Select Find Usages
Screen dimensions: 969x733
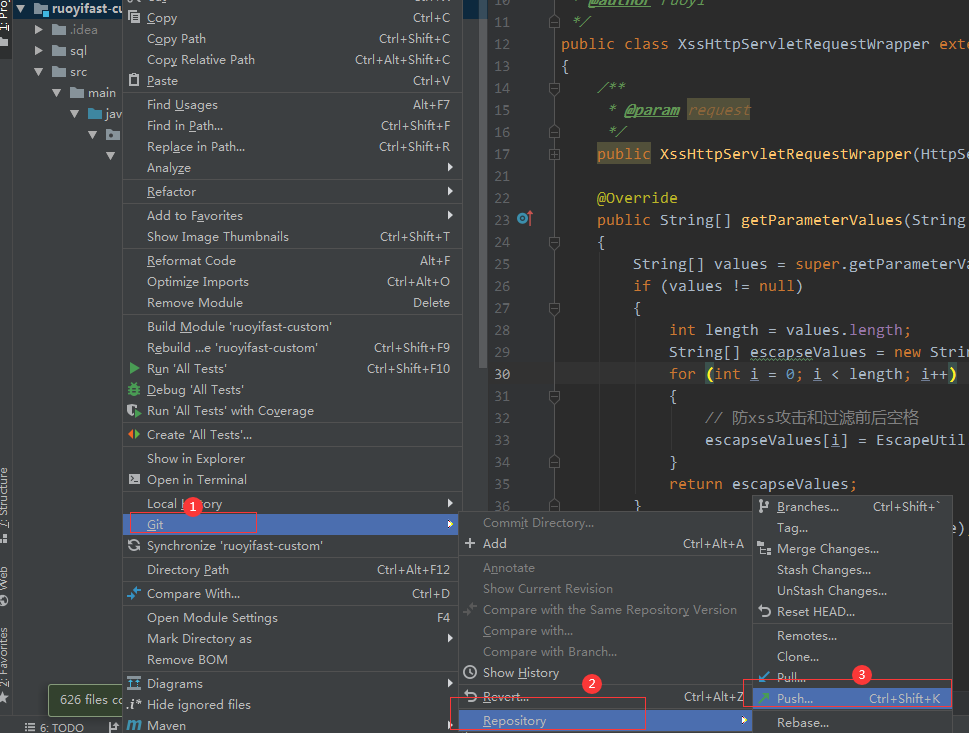coord(292,104)
